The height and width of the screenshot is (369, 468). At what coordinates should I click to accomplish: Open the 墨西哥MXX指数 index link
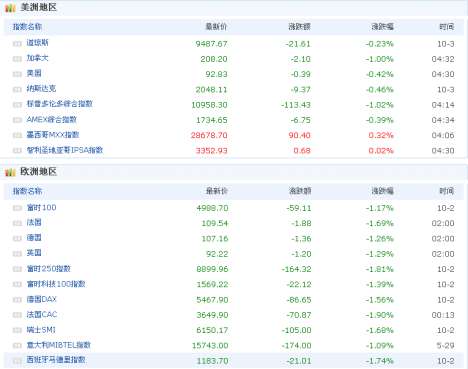point(53,135)
